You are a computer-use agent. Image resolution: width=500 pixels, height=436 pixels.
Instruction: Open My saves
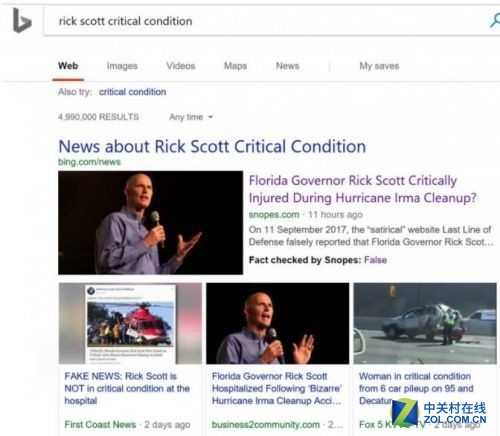coord(379,66)
